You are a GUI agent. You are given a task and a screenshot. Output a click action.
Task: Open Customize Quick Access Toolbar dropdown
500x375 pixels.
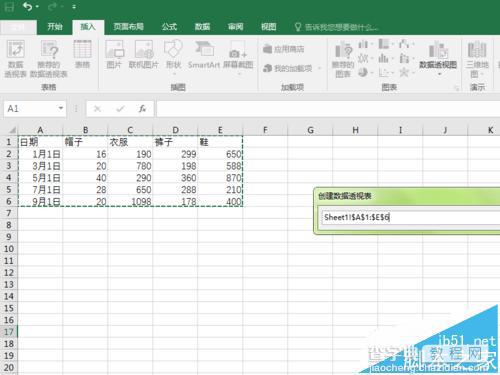[74, 7]
